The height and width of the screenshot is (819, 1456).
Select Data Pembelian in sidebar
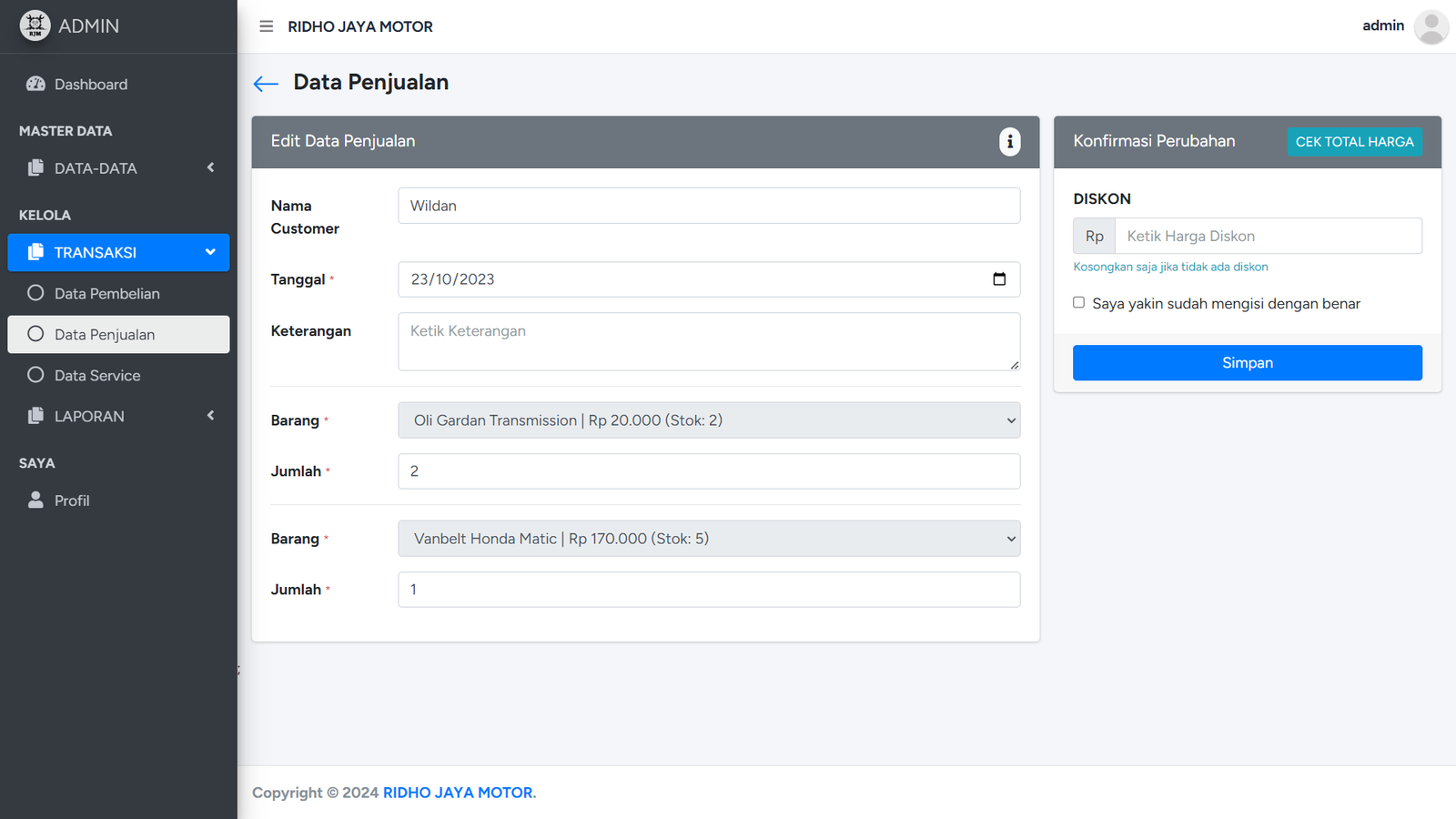pyautogui.click(x=106, y=294)
